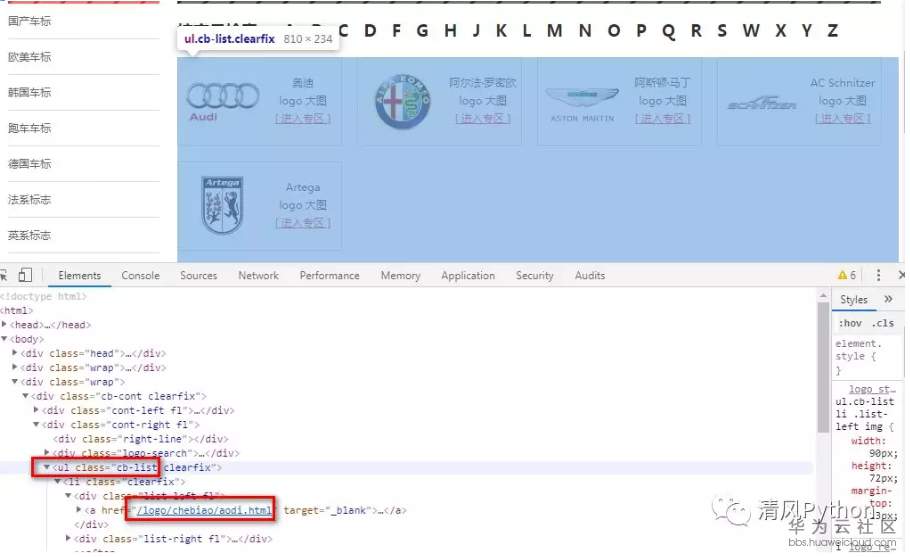Collapse the second div class wrap node
The image size is (910, 557).
15,382
